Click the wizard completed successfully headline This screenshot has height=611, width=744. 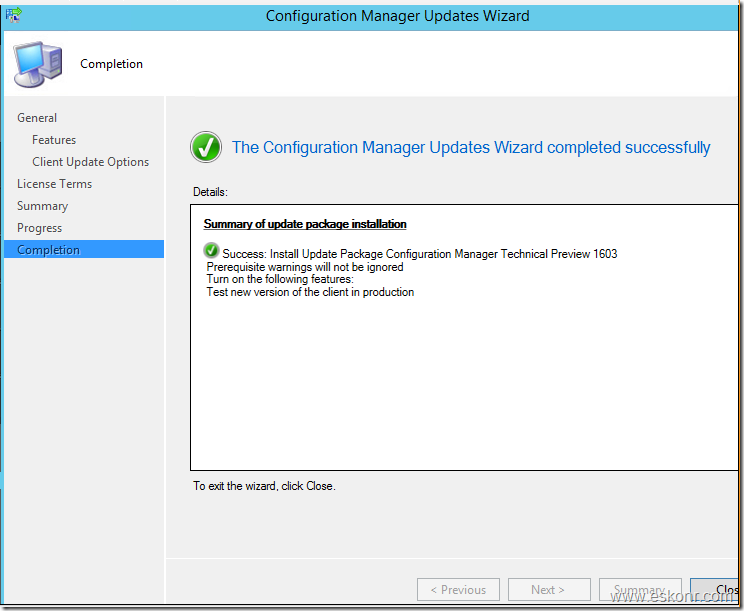pyautogui.click(x=471, y=148)
